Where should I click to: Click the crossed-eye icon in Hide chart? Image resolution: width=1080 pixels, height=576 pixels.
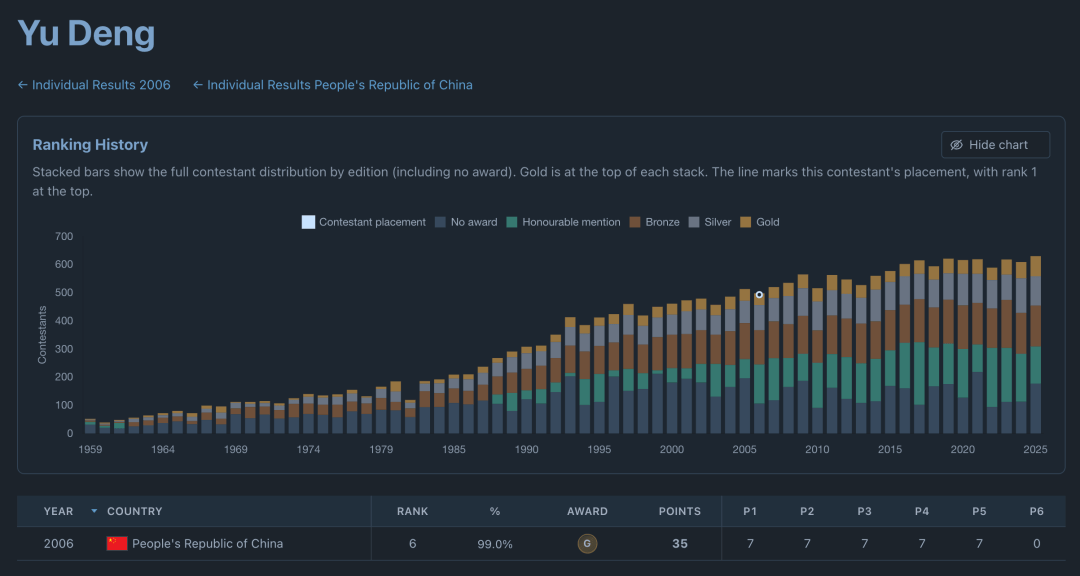point(956,145)
